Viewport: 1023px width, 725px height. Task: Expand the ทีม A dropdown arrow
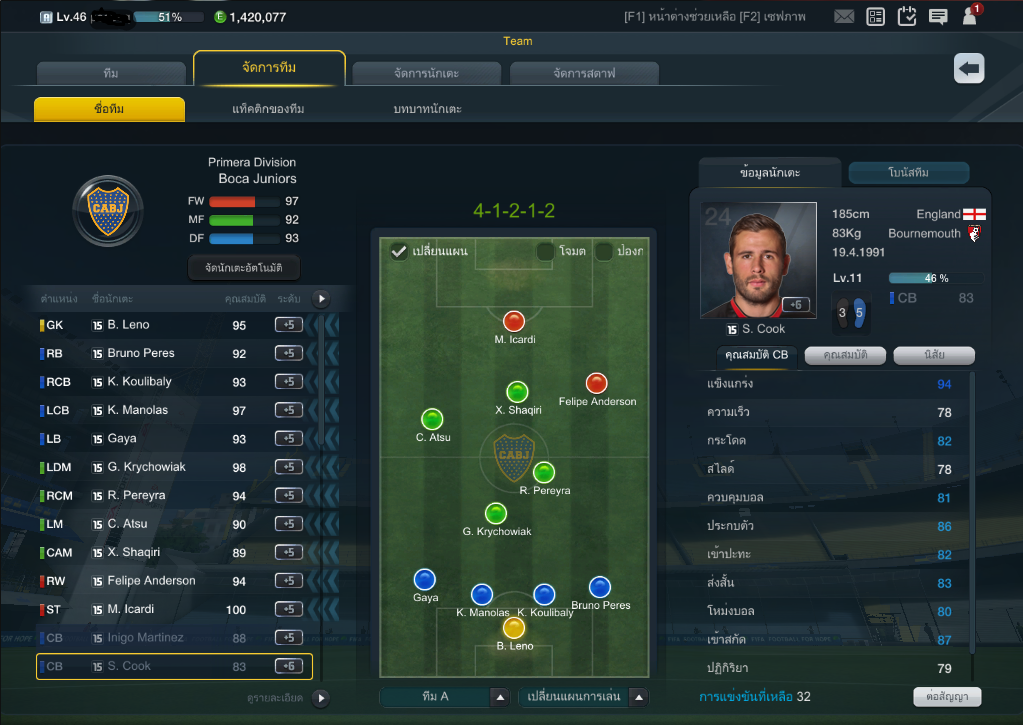click(x=500, y=697)
